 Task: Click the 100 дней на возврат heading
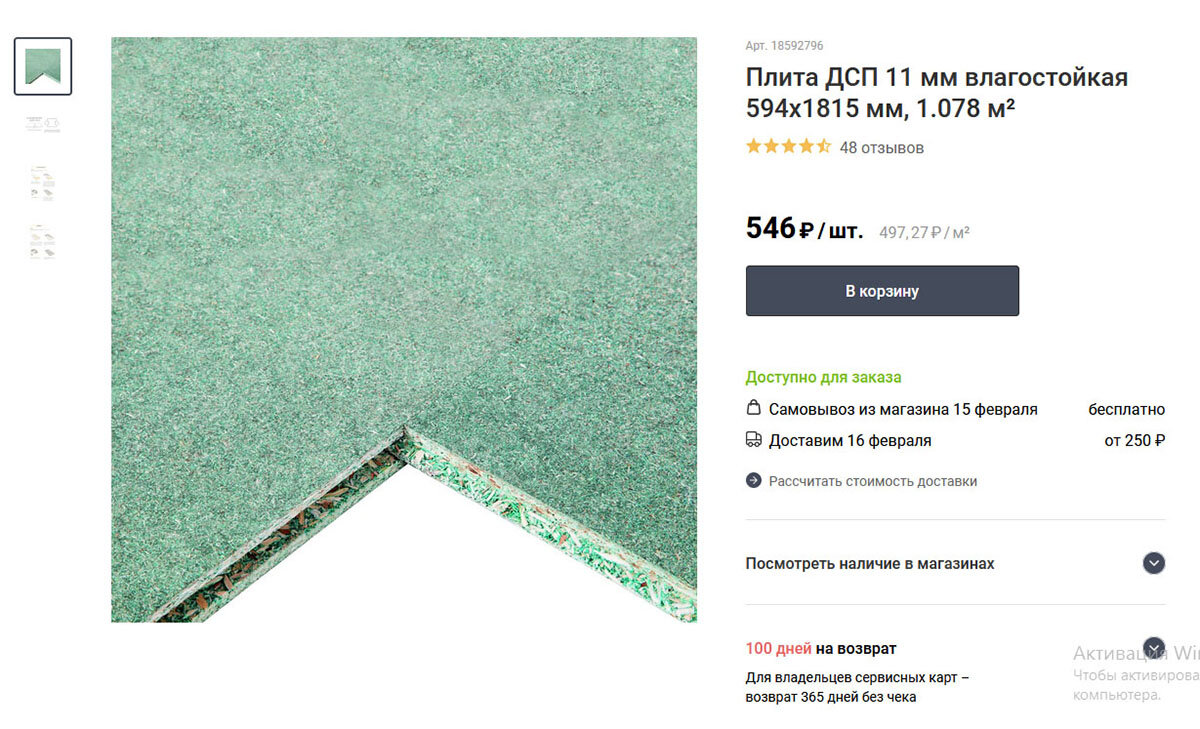tap(821, 648)
